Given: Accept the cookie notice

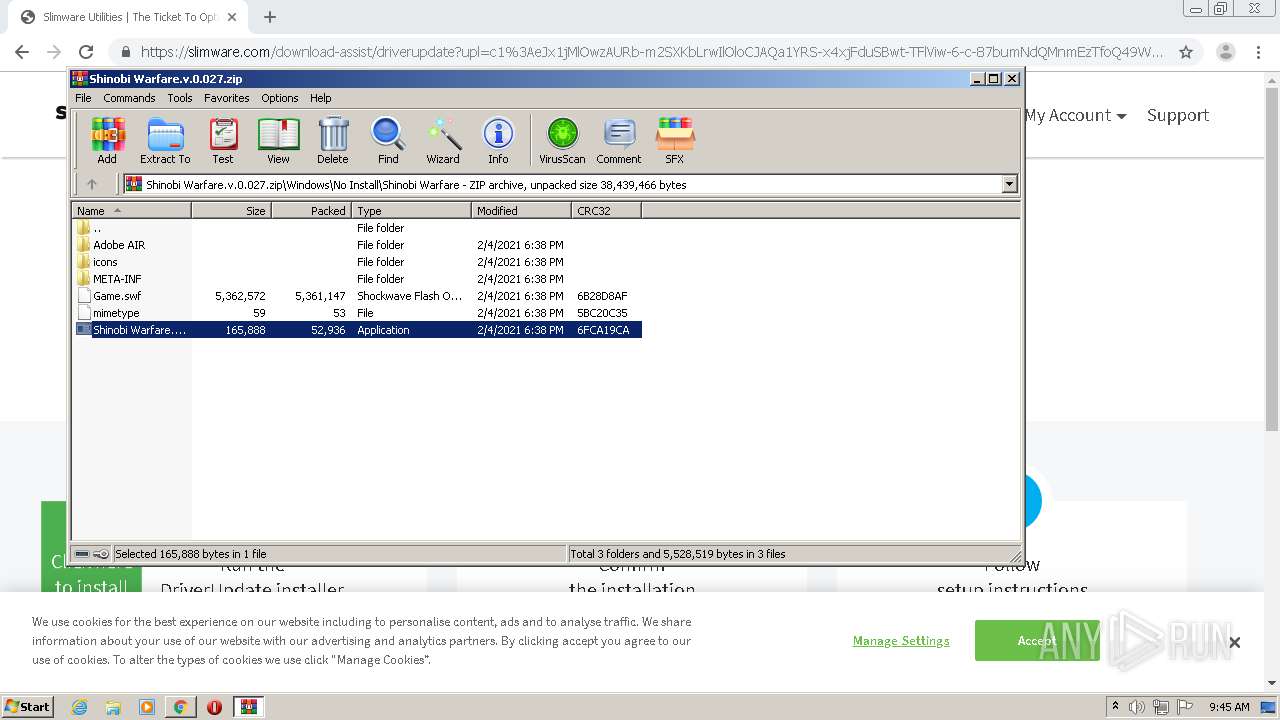Looking at the screenshot, I should click(1037, 641).
